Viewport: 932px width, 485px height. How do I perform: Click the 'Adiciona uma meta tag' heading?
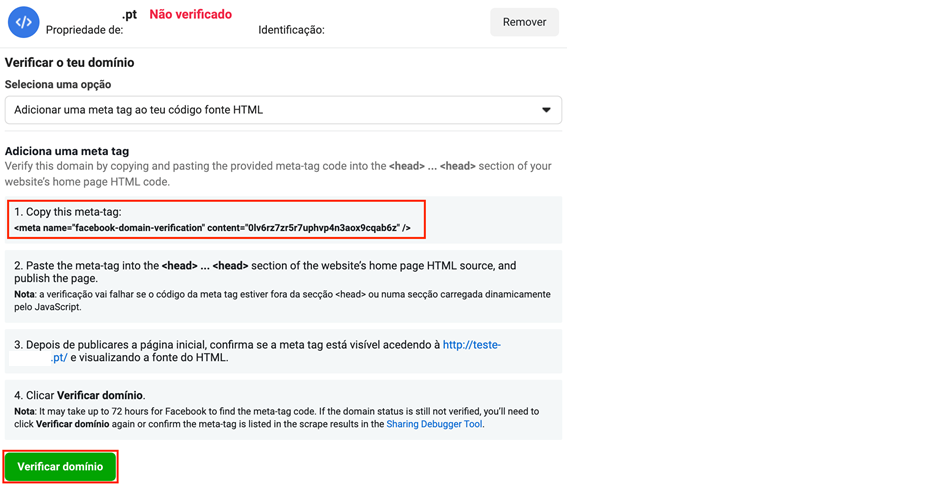point(67,151)
